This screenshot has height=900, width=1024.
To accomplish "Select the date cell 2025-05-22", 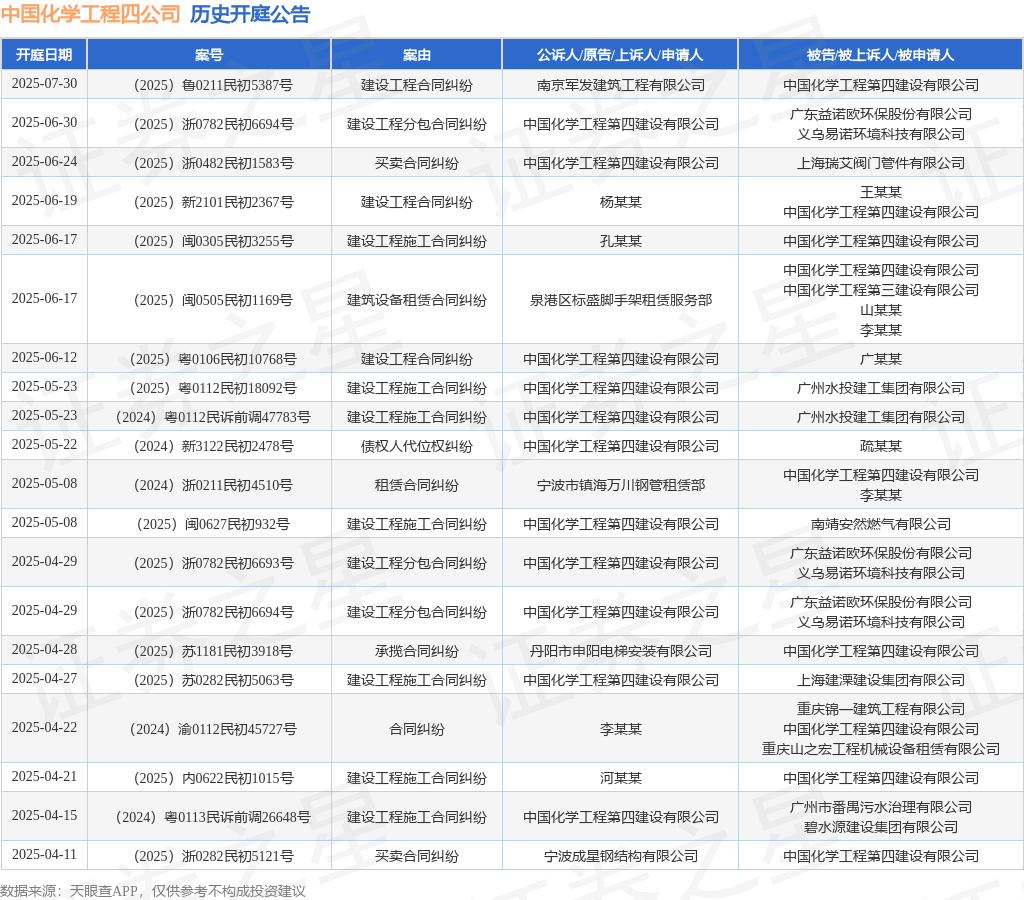I will [44, 445].
